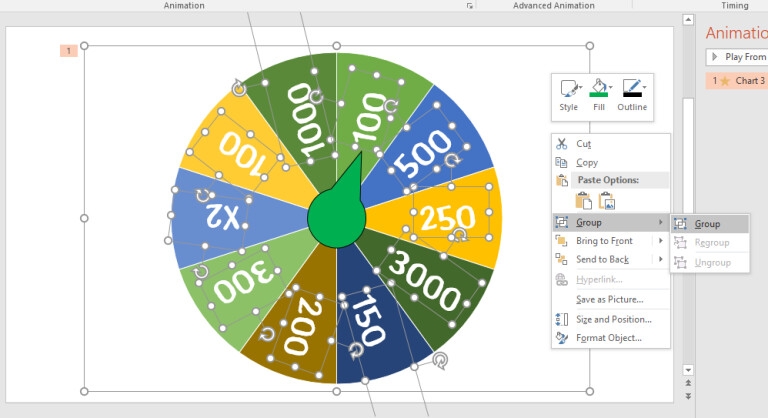Open the Style gallery in mini toolbar
768x418 pixels.
click(568, 96)
